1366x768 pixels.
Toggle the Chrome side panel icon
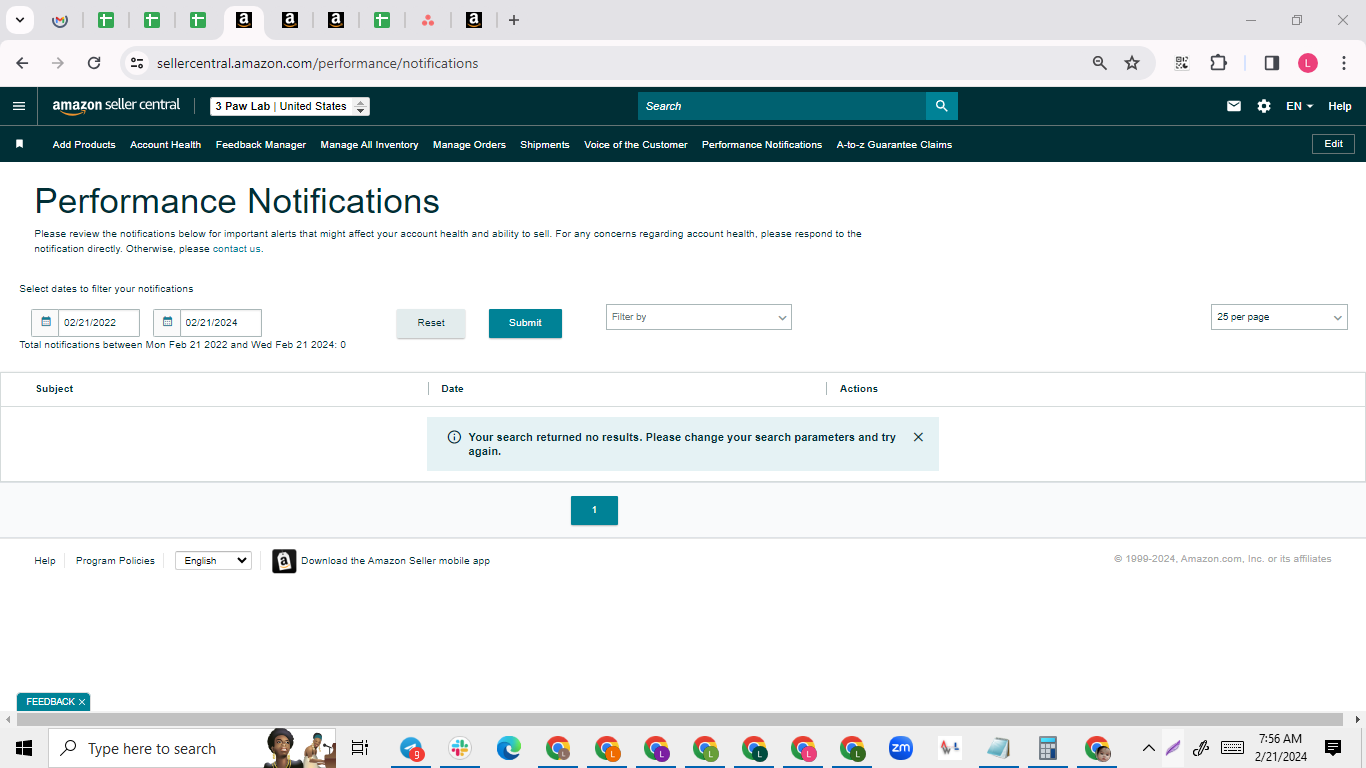pos(1272,63)
